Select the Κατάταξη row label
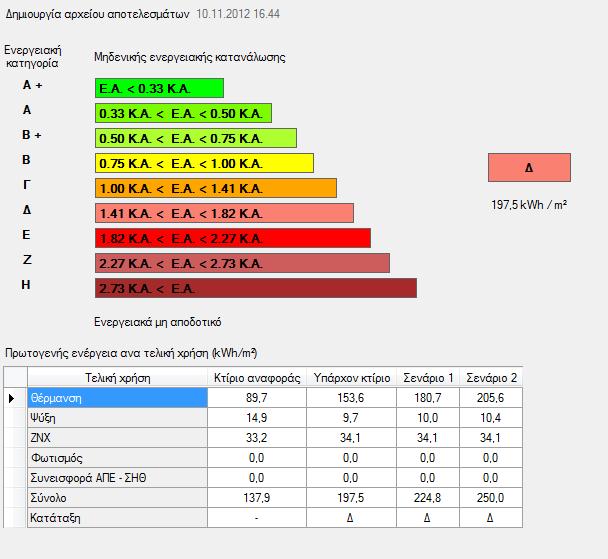The width and height of the screenshot is (608, 559). pyautogui.click(x=117, y=518)
